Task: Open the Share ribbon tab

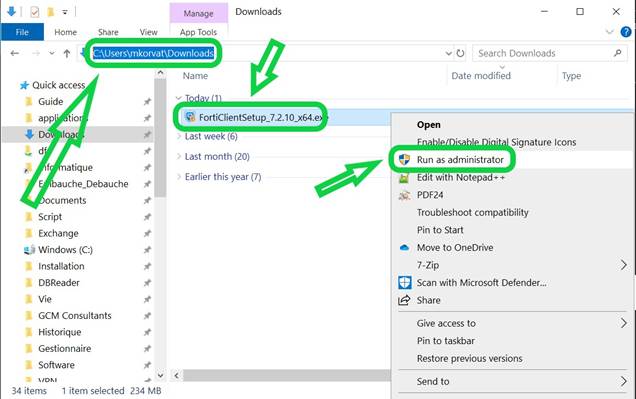Action: tap(108, 32)
